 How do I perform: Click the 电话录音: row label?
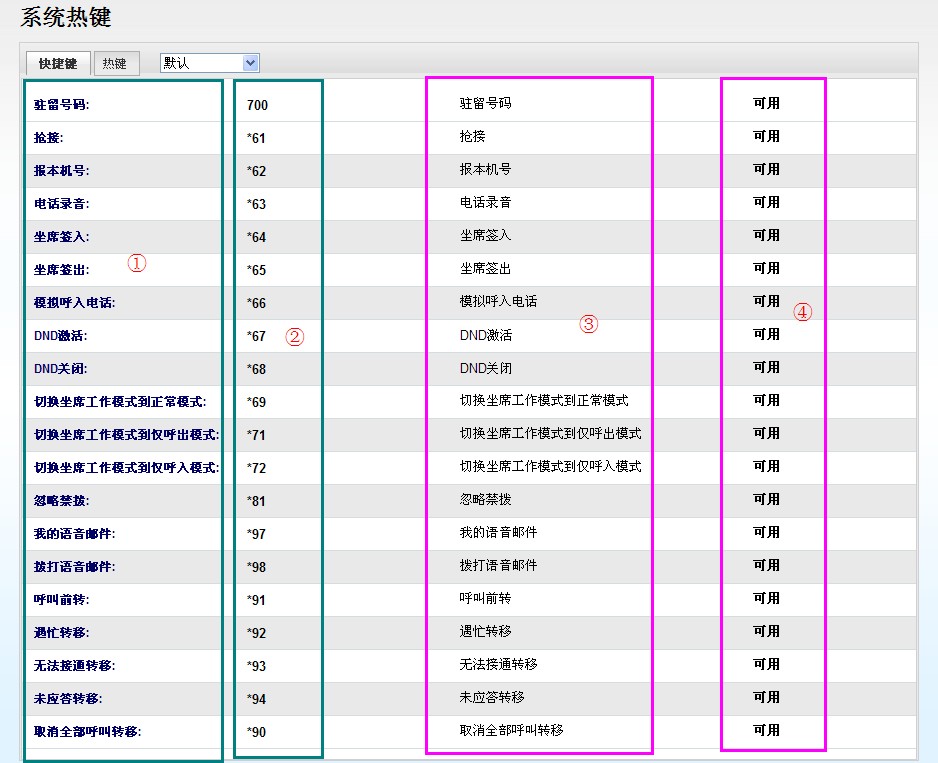62,204
